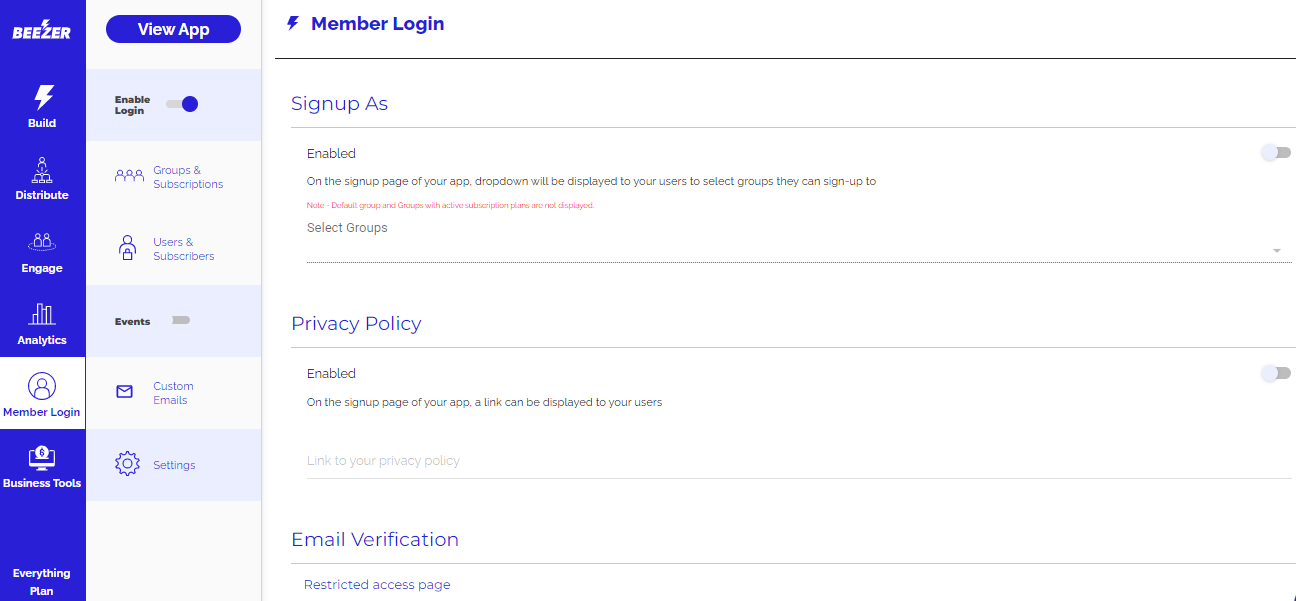Open Groups & Subscriptions menu item
Screen dimensions: 1296x601
pos(187,177)
